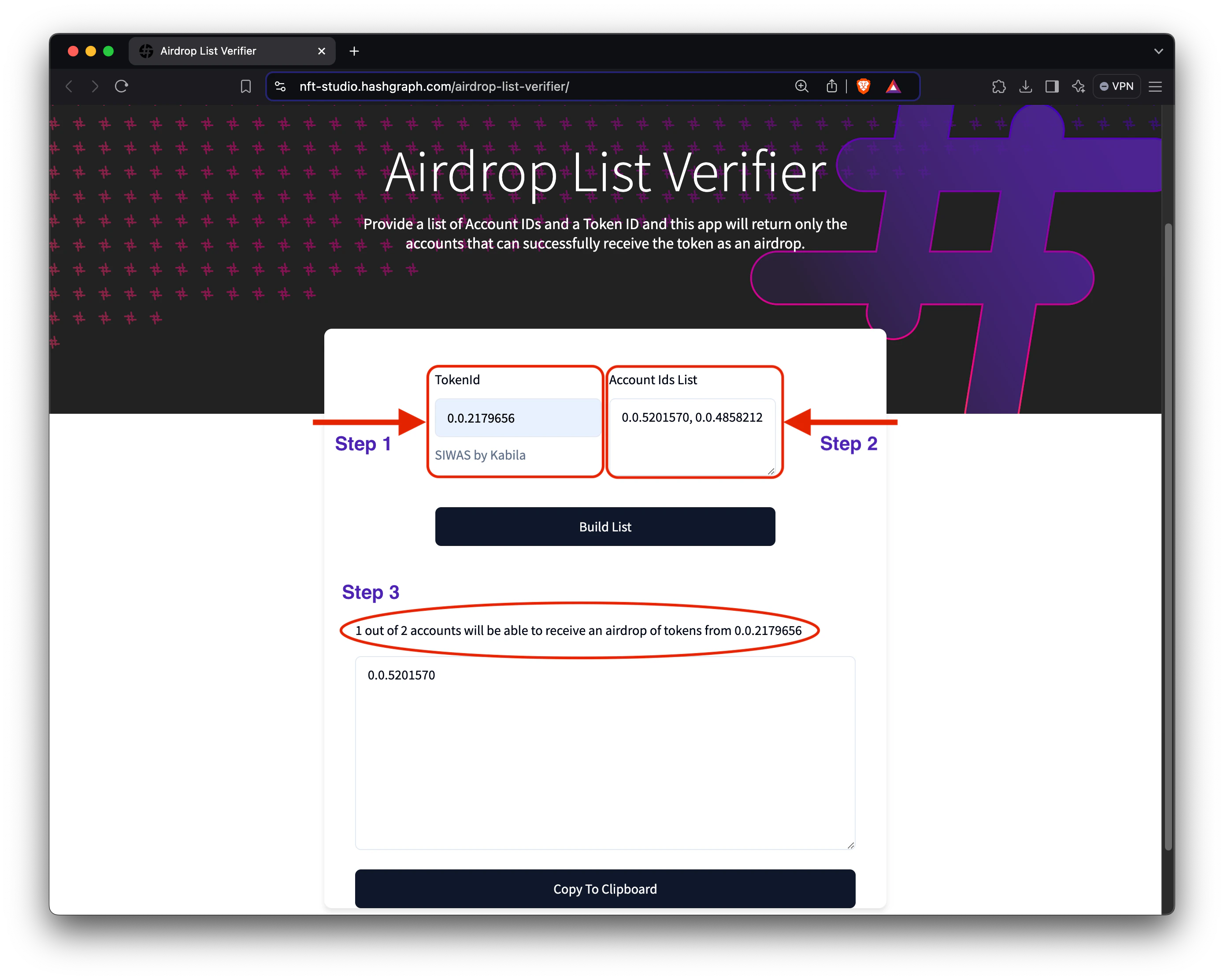The image size is (1224, 980).
Task: Click the Copy To Clipboard button
Action: point(605,889)
